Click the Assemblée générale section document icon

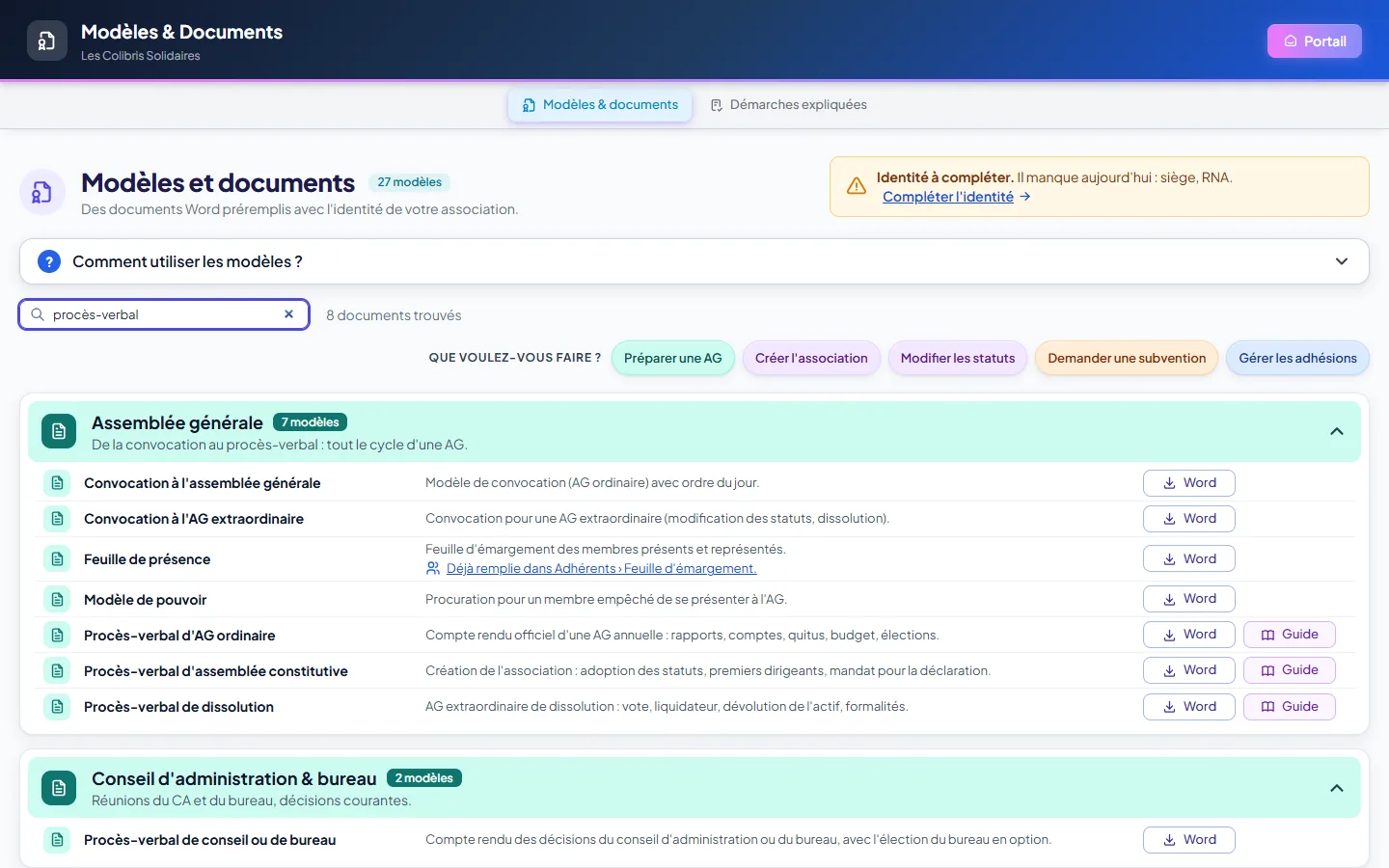(x=59, y=431)
